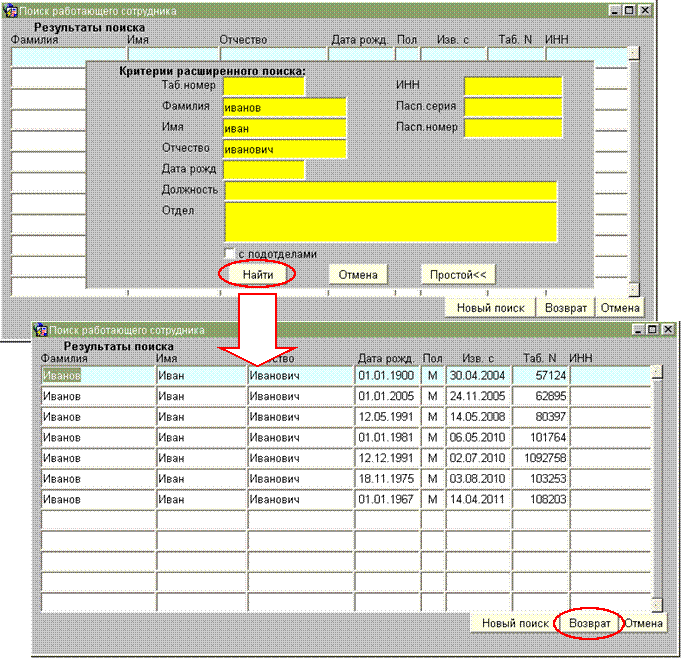Focus the Пасп.номер input field

513,128
